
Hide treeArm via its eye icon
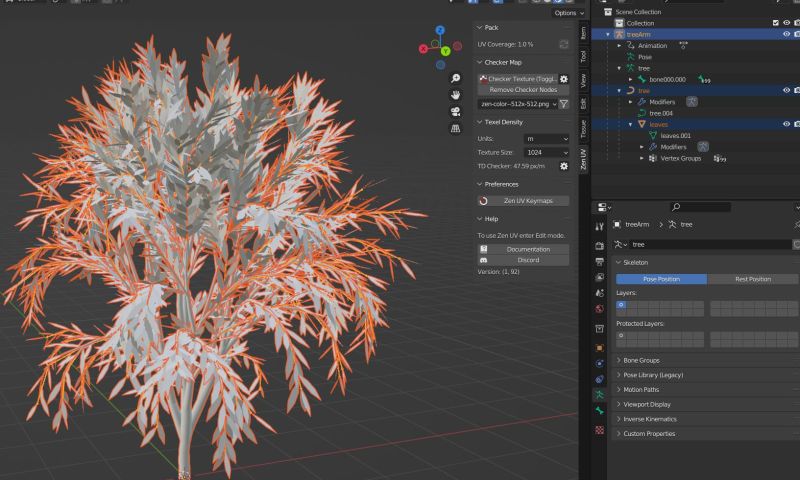pos(786,34)
